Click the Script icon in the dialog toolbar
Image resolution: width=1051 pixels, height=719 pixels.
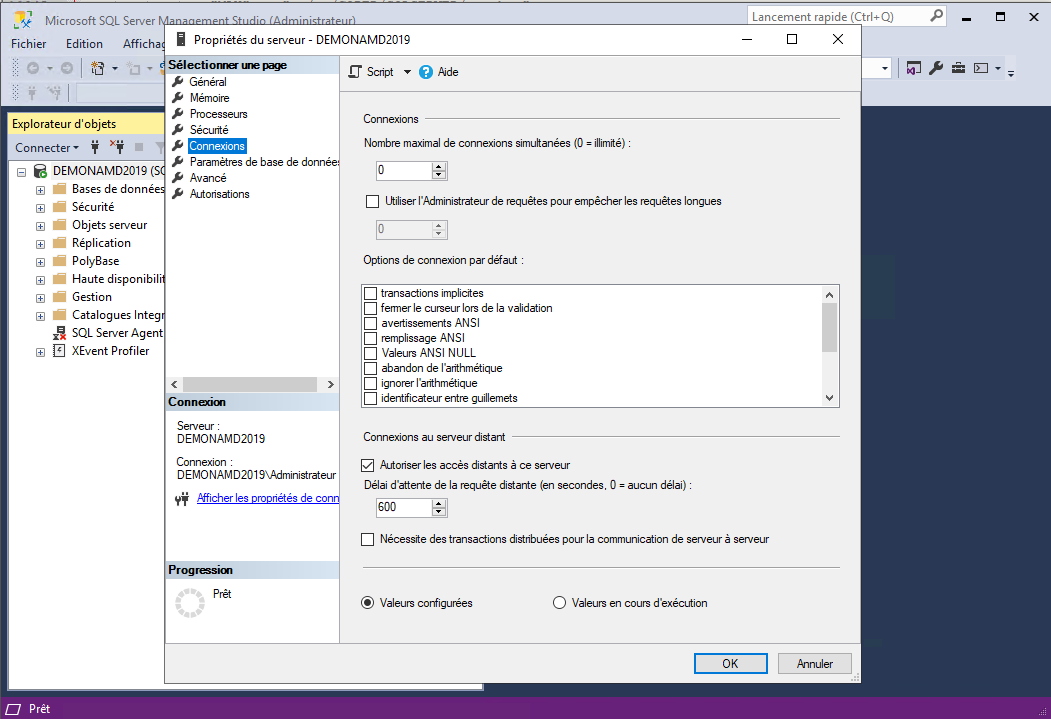pos(355,72)
